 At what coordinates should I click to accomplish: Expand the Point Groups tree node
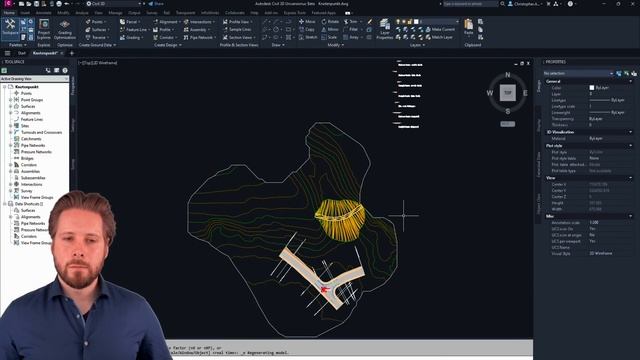click(11, 100)
